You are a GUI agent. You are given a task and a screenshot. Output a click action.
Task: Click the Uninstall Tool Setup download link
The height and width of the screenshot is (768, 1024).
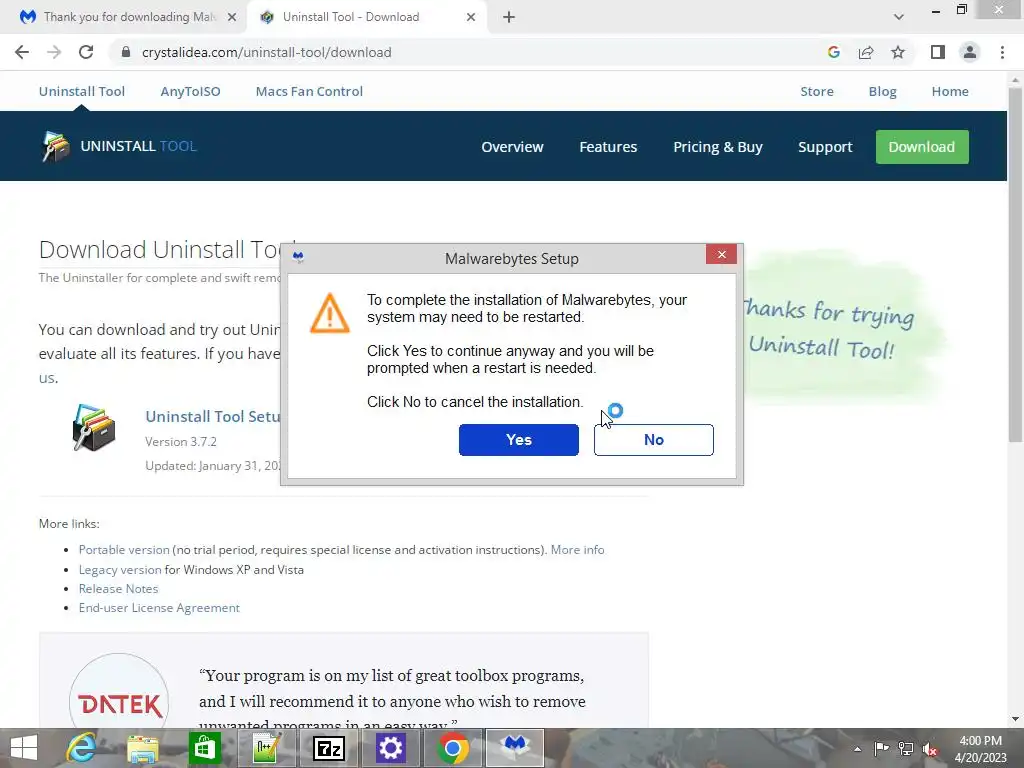(x=213, y=417)
